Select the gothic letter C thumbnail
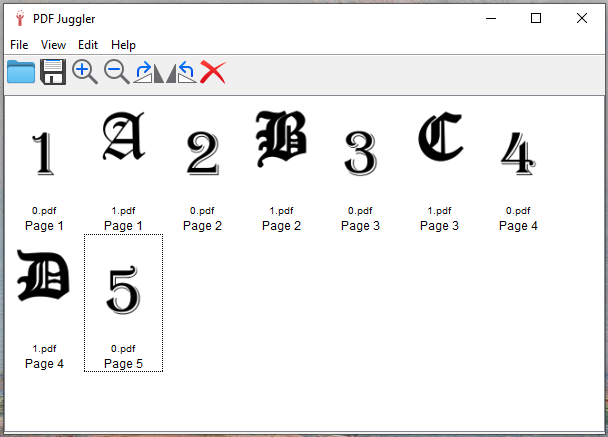608x437 pixels. click(440, 136)
